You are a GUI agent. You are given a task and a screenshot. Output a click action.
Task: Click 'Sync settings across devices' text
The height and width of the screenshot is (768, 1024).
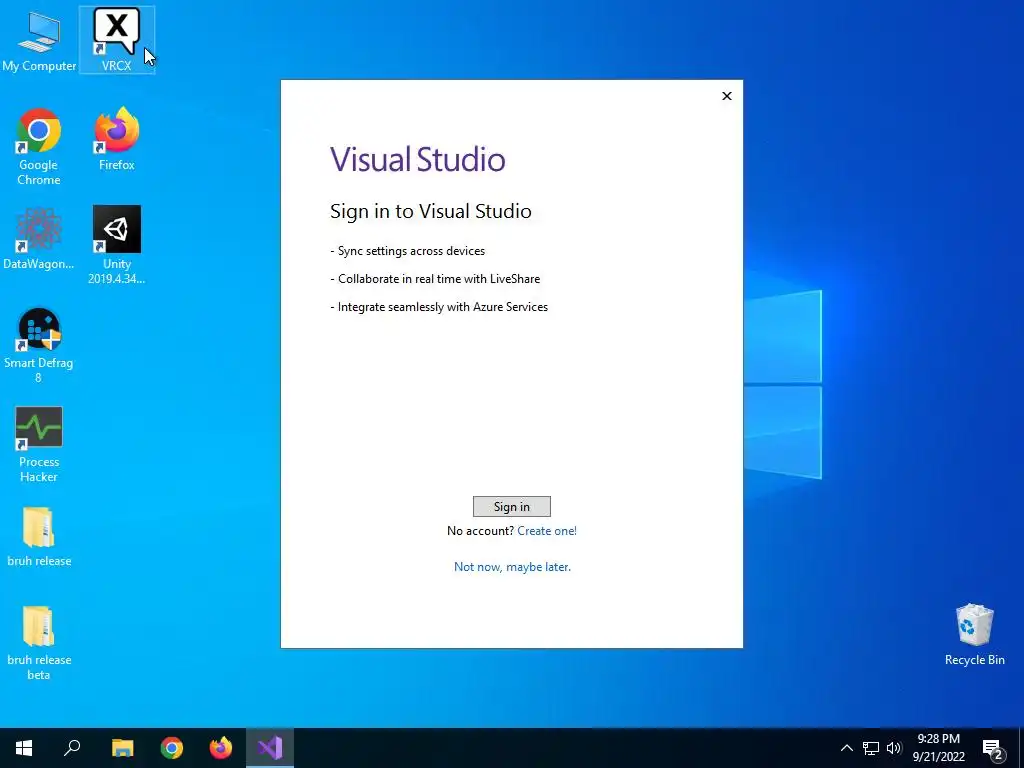(x=411, y=251)
